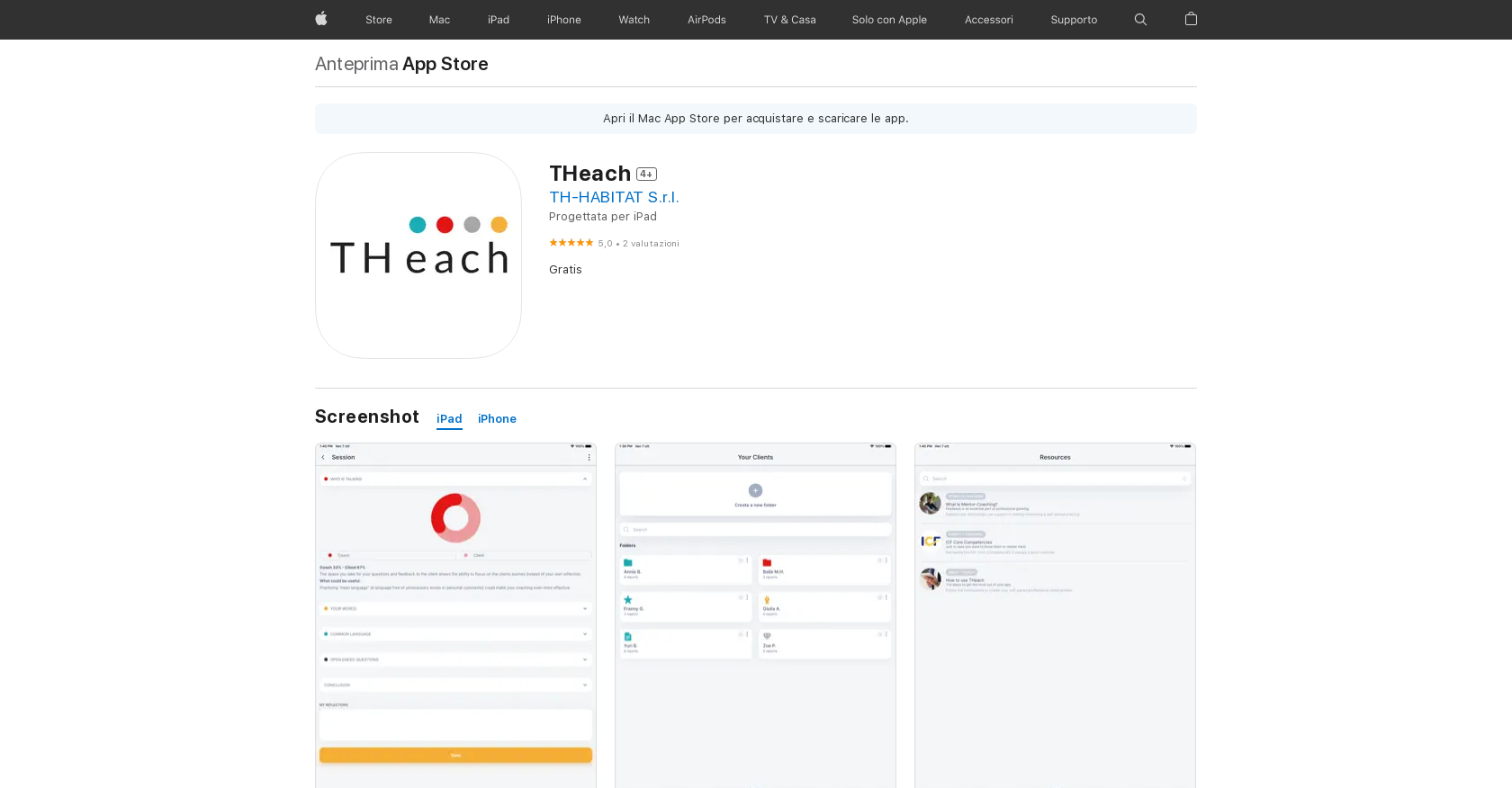Open the Your Clients screenshot thumbnail
The height and width of the screenshot is (788, 1512).
[755, 615]
